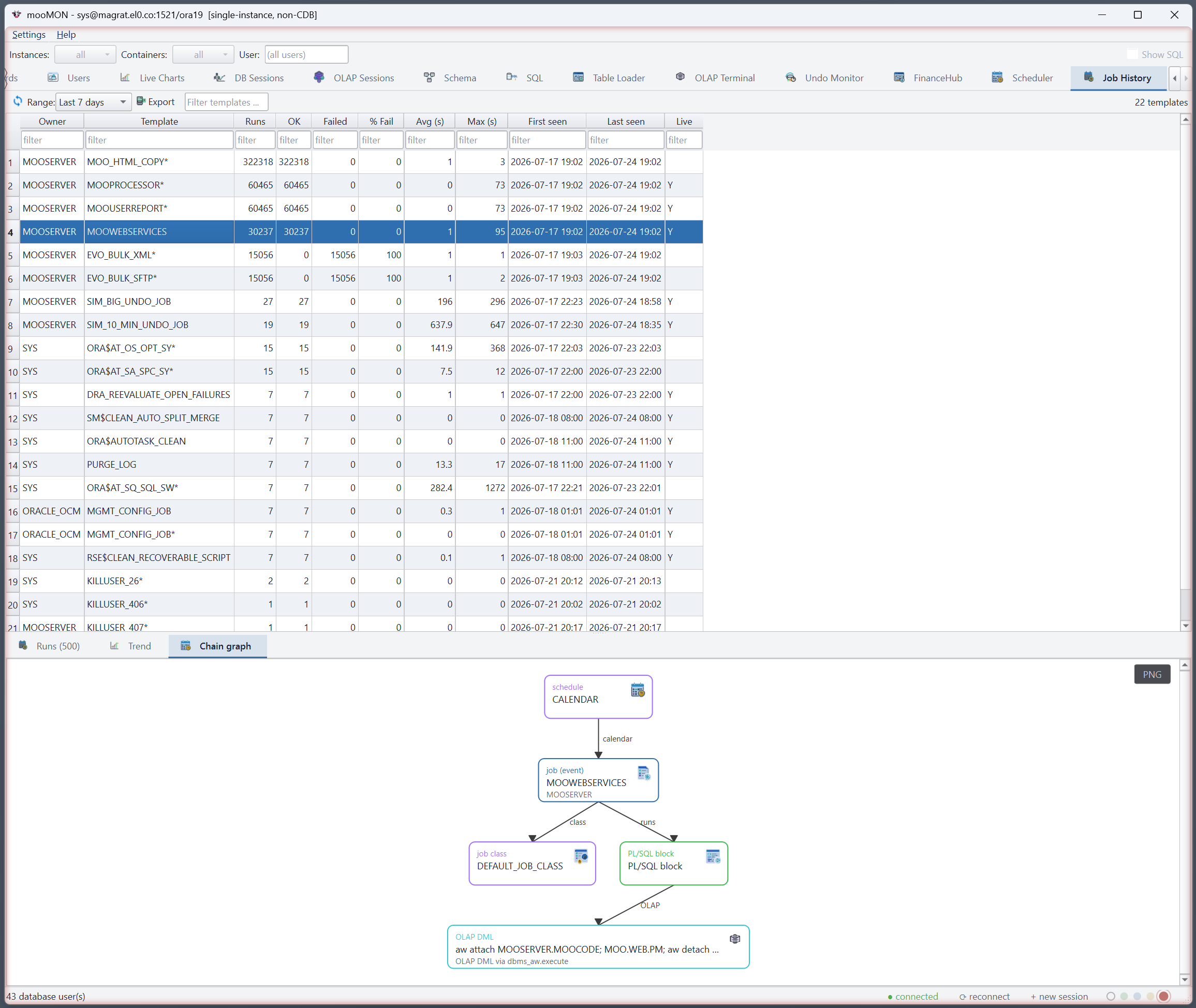Select the yellow theme color dot
This screenshot has width=1196, height=1008.
click(x=1150, y=996)
